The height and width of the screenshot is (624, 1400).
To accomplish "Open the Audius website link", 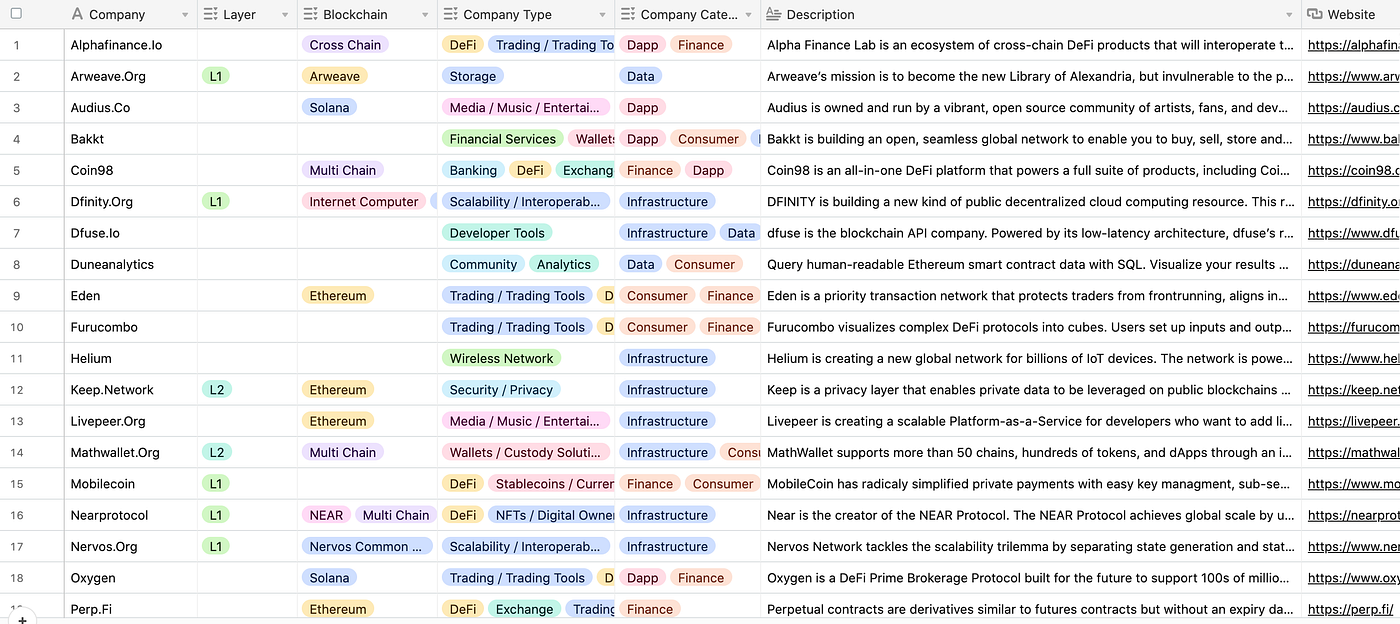I will 1353,107.
